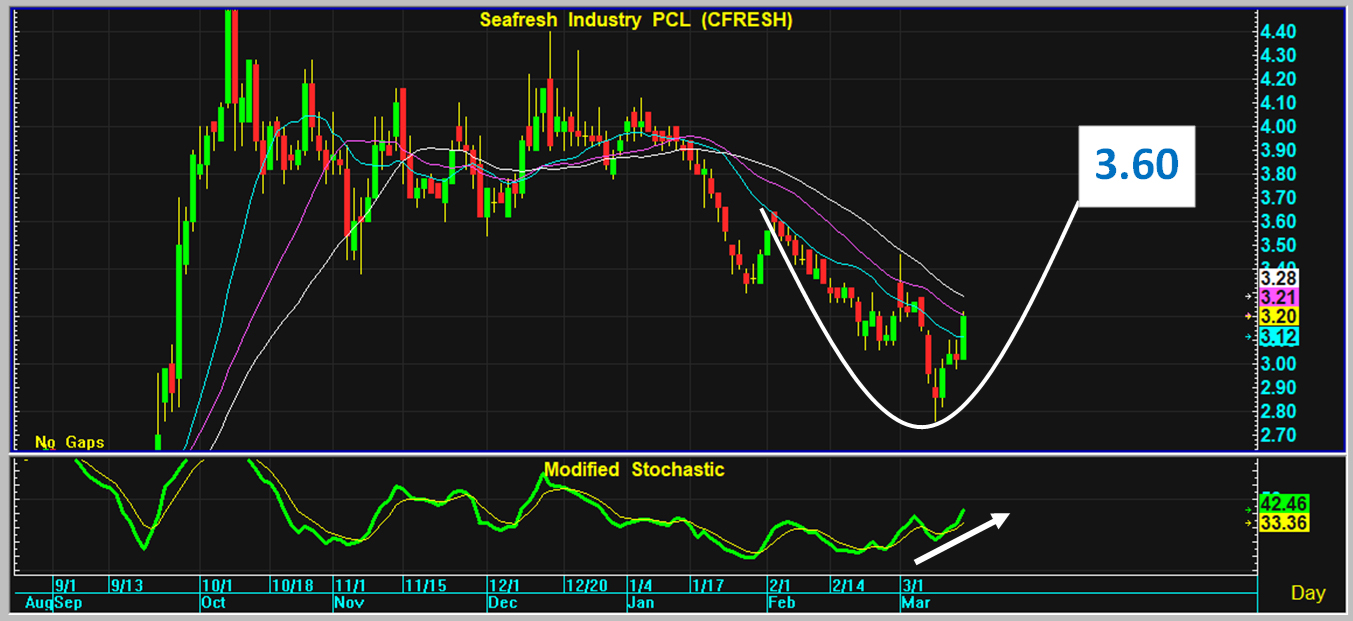Select the 10/18 date marker
Viewport: 1353px width, 621px height.
click(x=292, y=585)
